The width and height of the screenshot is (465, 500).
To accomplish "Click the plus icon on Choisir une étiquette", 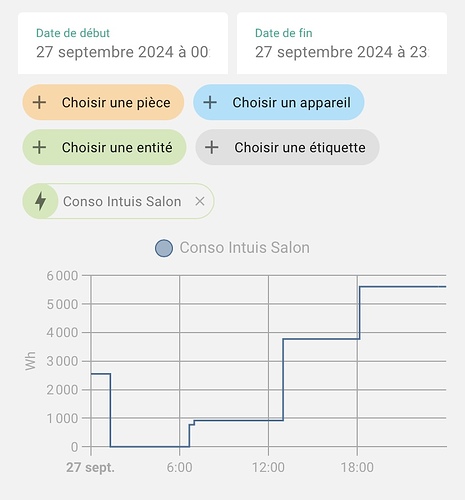I will tap(212, 147).
